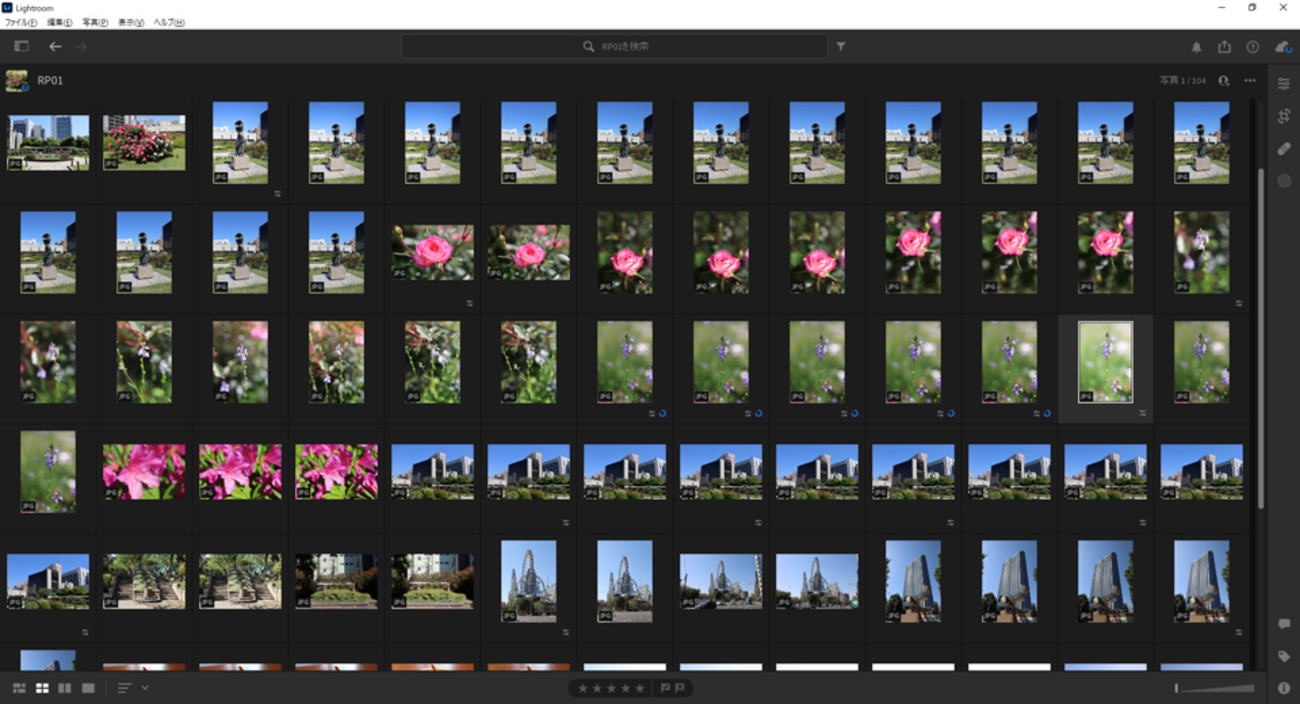The width and height of the screenshot is (1300, 704).
Task: Flag photo as rejected
Action: (x=679, y=688)
